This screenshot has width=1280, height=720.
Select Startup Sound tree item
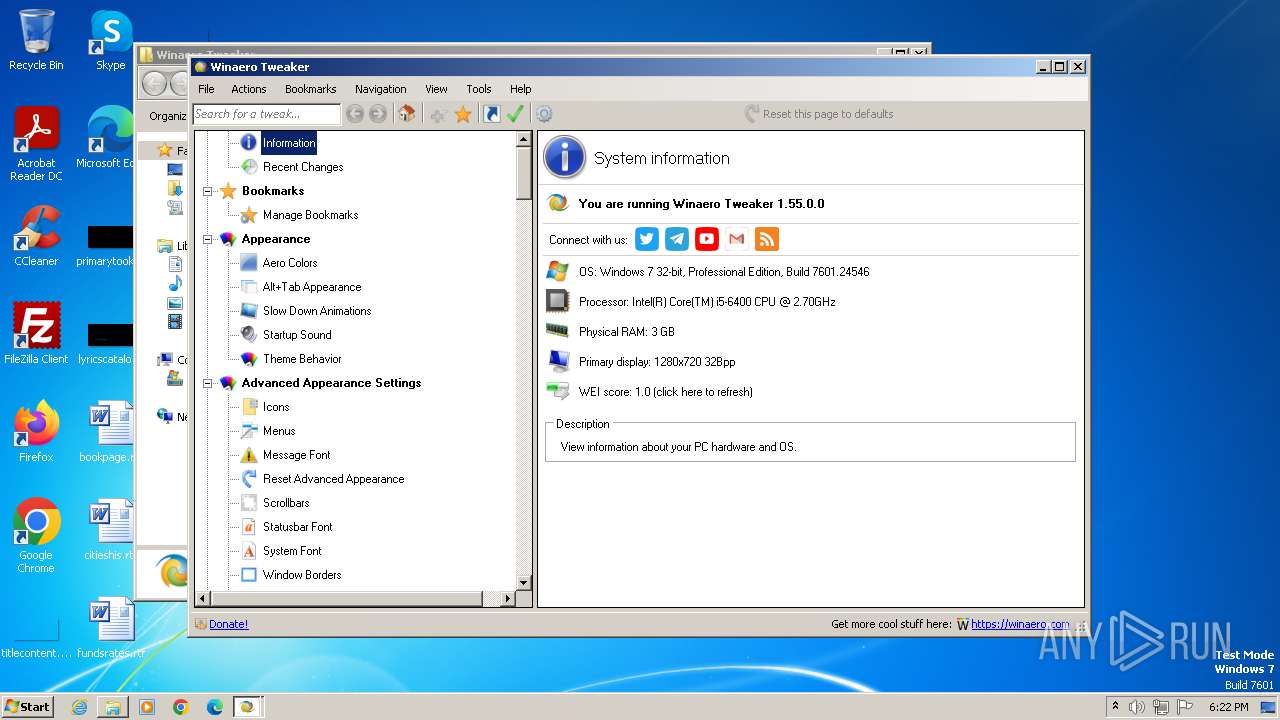(x=297, y=335)
